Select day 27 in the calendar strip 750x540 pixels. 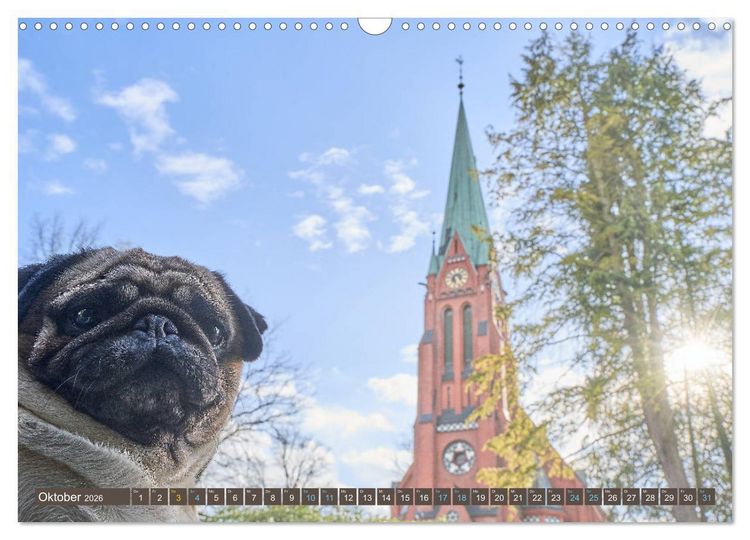click(x=631, y=497)
